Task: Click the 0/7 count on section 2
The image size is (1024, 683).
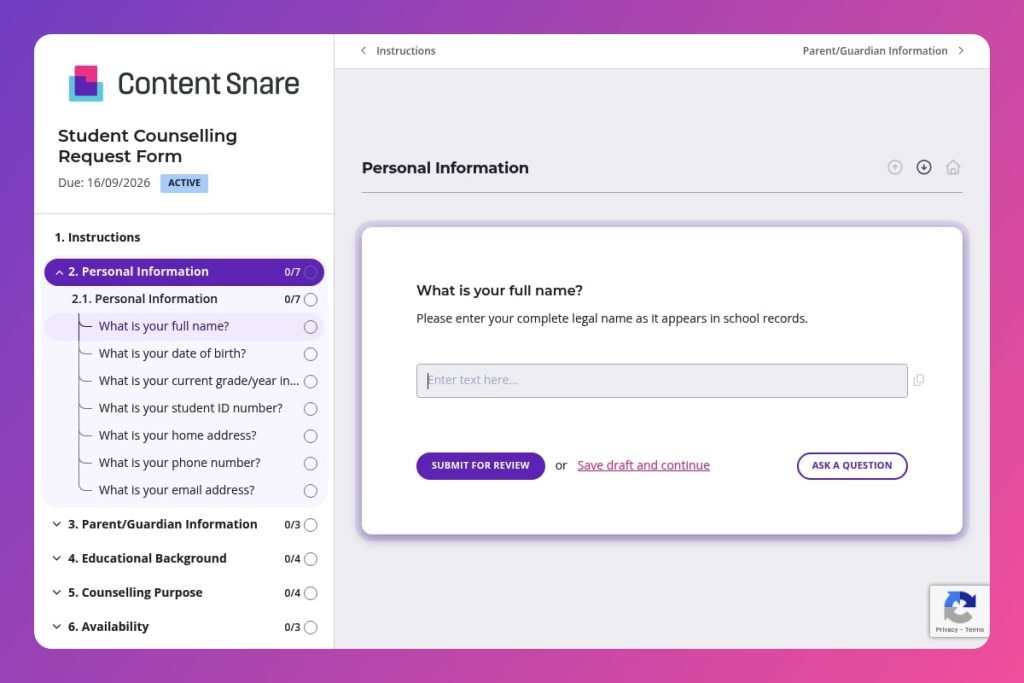Action: (292, 272)
